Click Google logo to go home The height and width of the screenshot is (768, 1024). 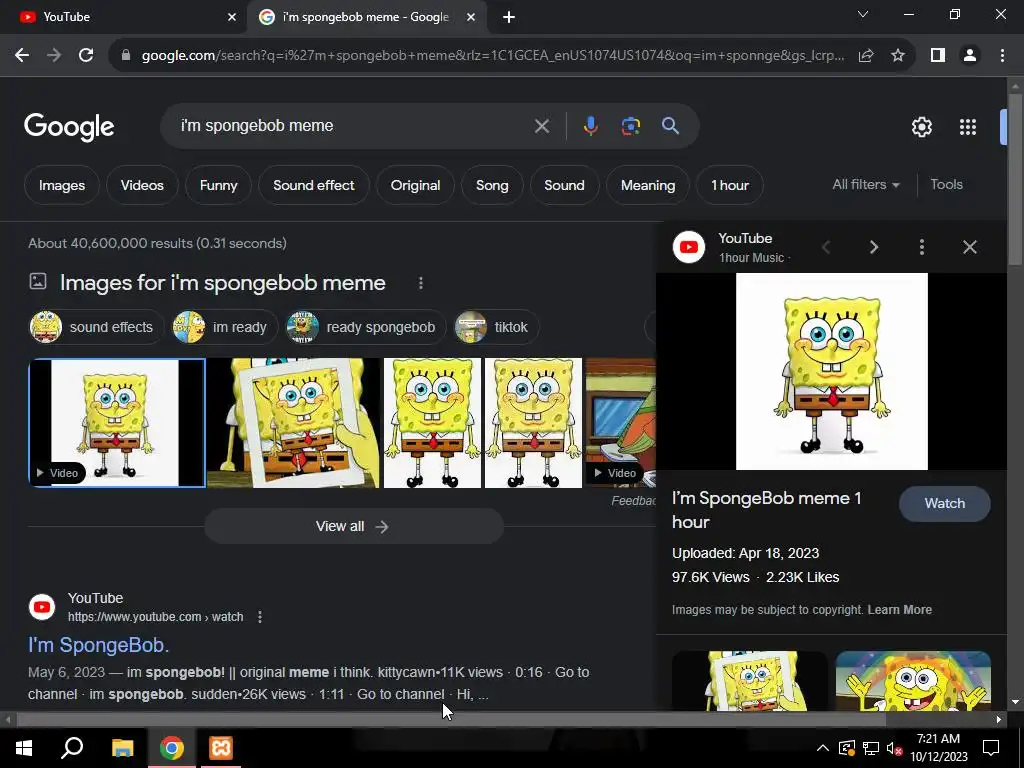69,127
